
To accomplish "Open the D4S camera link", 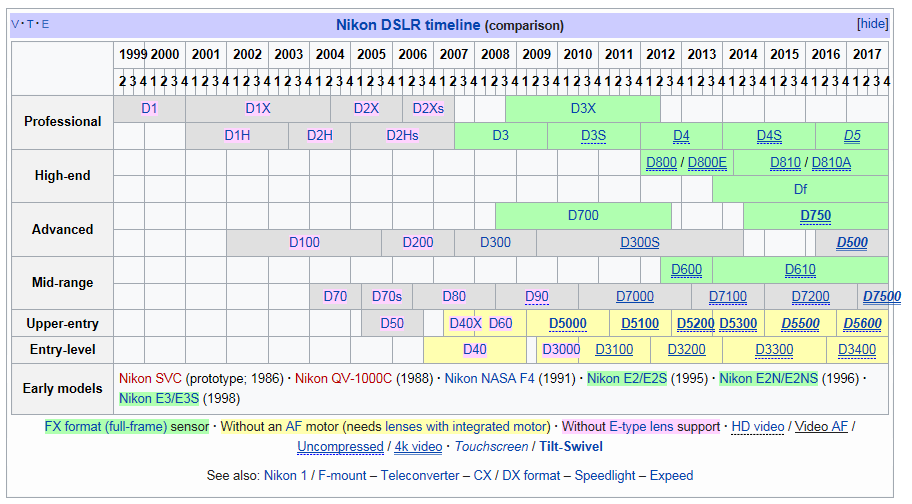I will [769, 135].
